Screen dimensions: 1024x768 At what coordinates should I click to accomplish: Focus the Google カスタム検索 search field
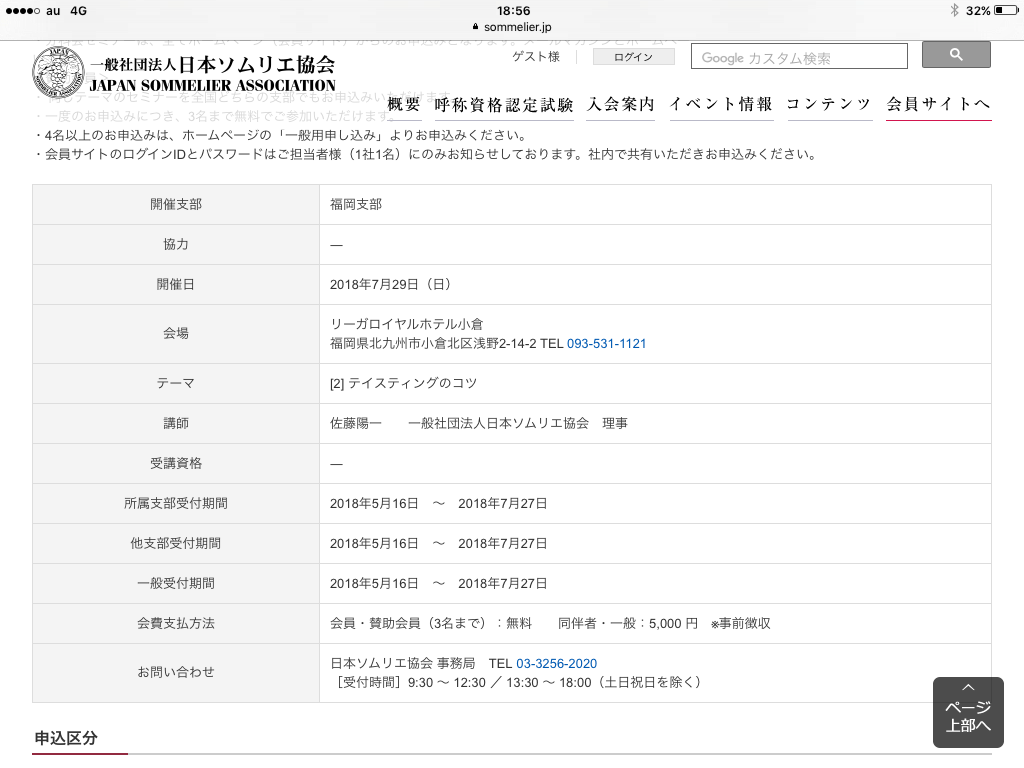[799, 57]
